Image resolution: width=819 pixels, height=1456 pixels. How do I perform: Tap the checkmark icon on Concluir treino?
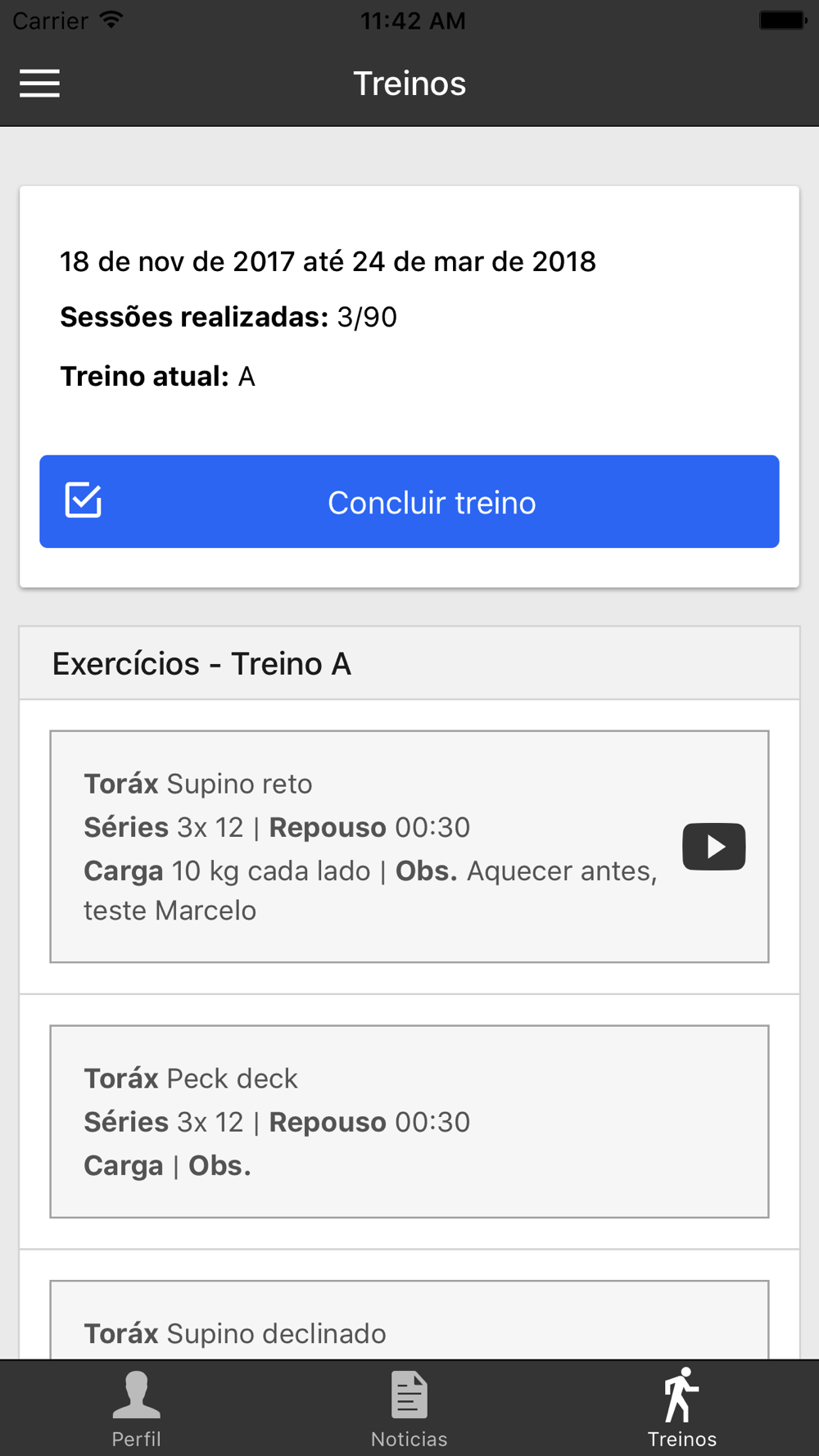click(x=84, y=500)
